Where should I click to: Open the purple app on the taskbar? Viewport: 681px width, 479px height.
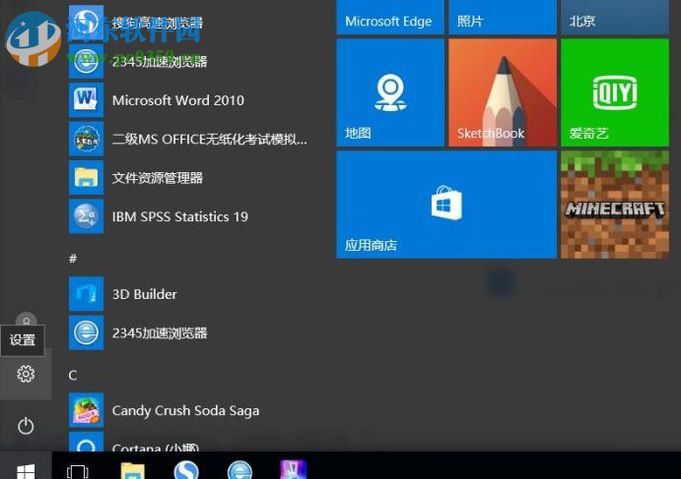(x=294, y=469)
